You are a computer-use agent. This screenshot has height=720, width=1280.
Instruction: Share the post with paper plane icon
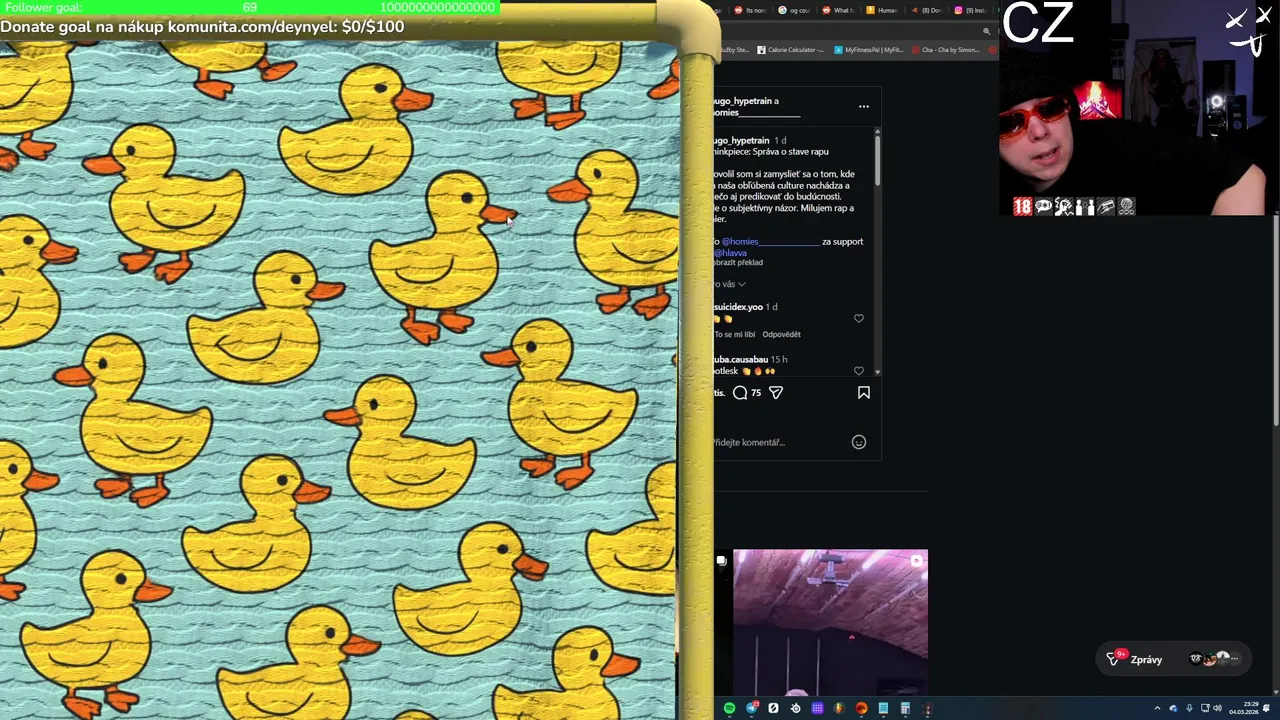tap(776, 393)
